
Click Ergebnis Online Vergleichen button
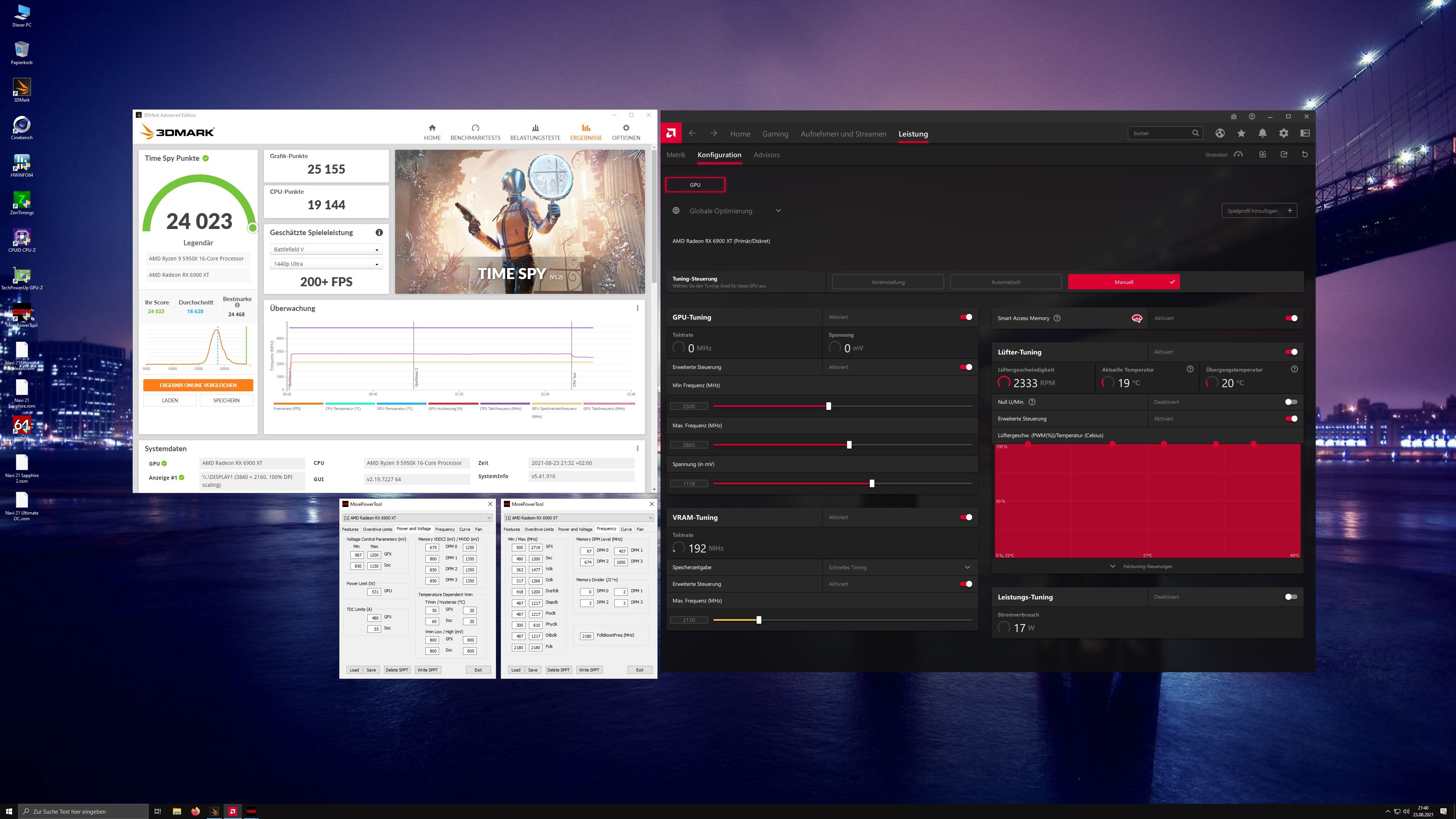(x=198, y=385)
